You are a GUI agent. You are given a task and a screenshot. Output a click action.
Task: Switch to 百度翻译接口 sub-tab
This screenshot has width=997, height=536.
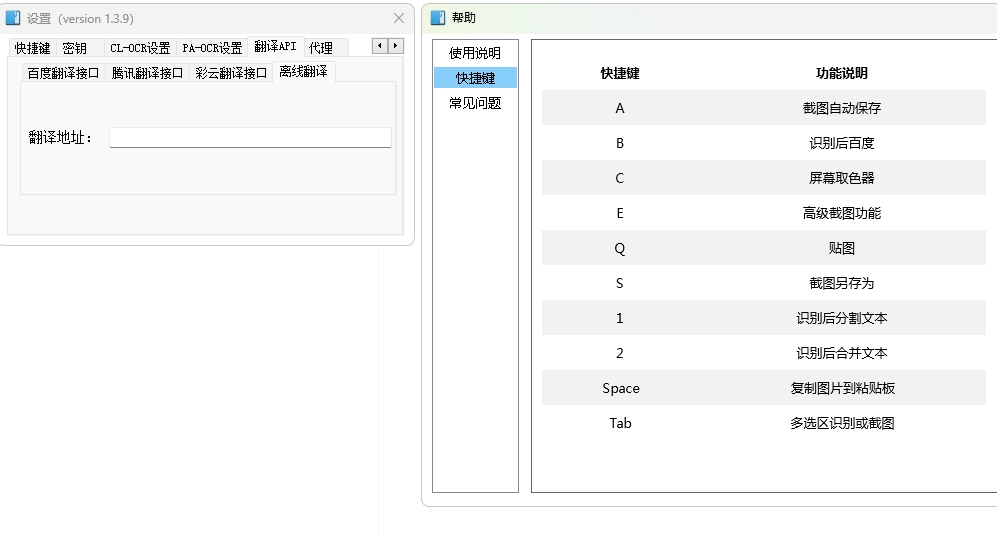(x=63, y=73)
